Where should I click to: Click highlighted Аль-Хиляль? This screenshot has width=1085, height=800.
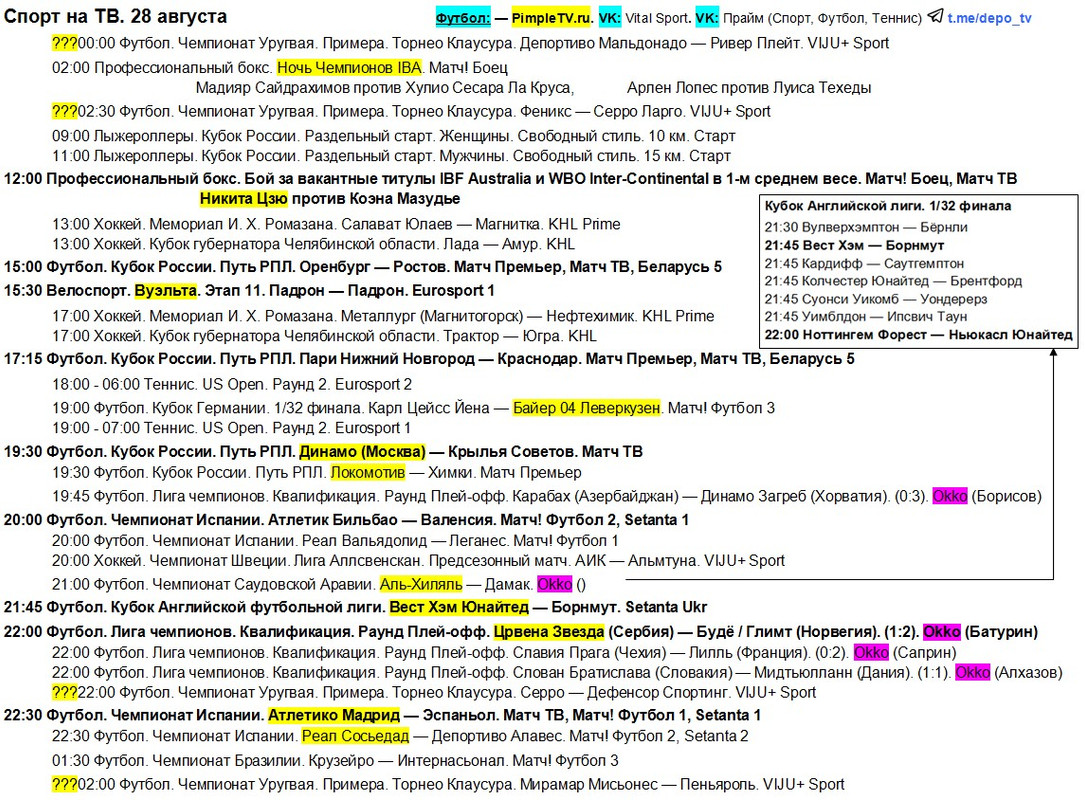[x=421, y=585]
